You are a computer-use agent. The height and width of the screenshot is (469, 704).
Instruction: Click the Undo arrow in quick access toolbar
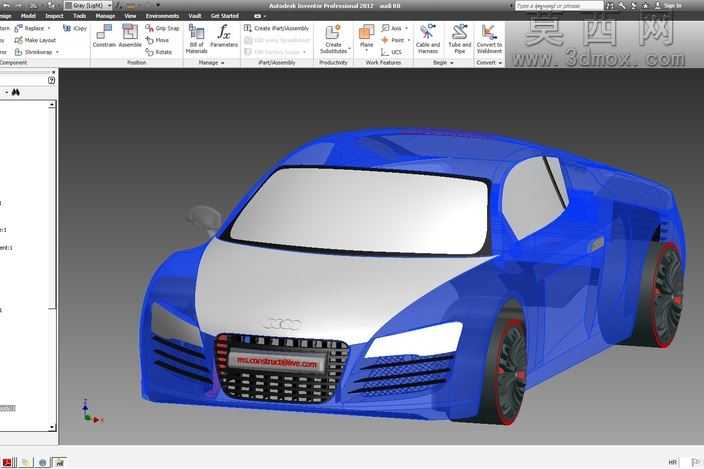pos(6,5)
